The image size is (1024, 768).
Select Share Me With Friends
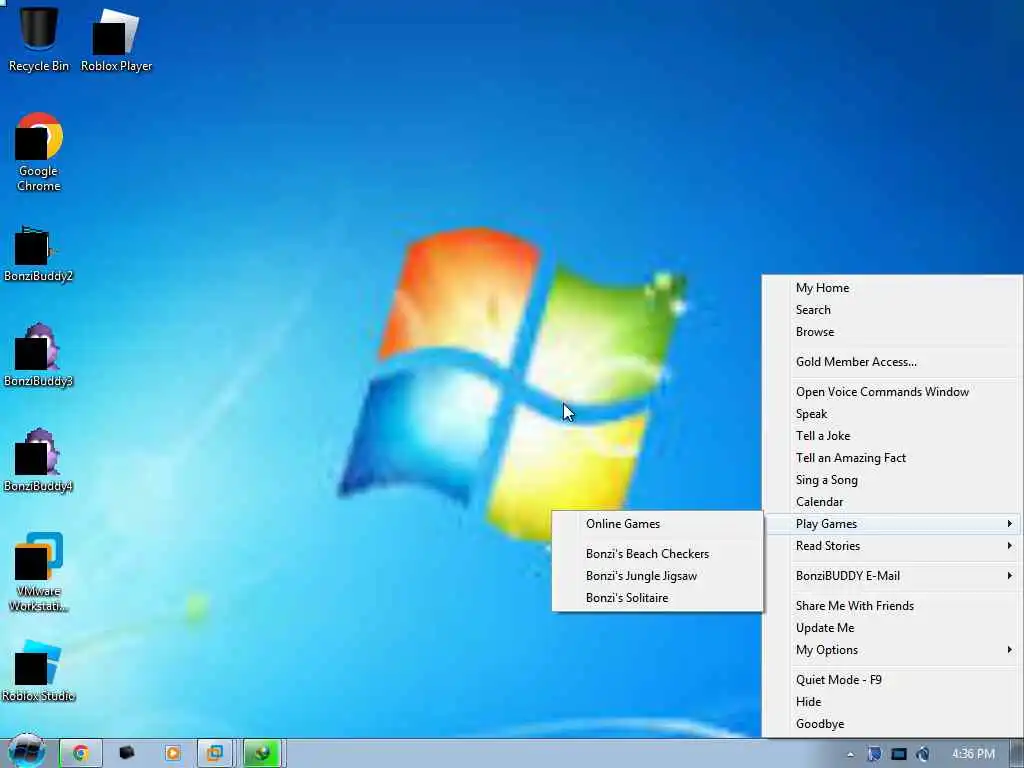[x=892, y=606]
